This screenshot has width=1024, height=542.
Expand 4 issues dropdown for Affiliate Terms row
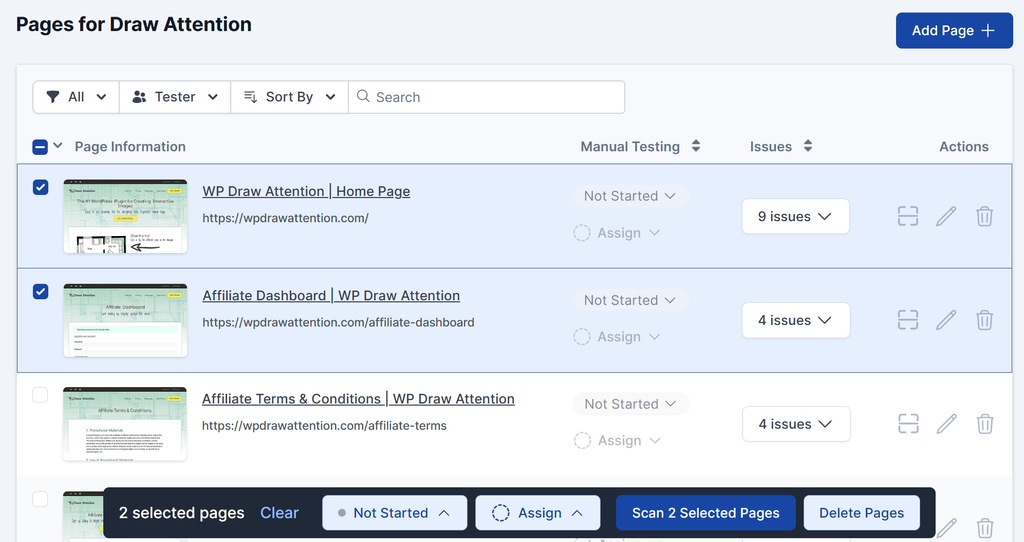[x=796, y=424]
